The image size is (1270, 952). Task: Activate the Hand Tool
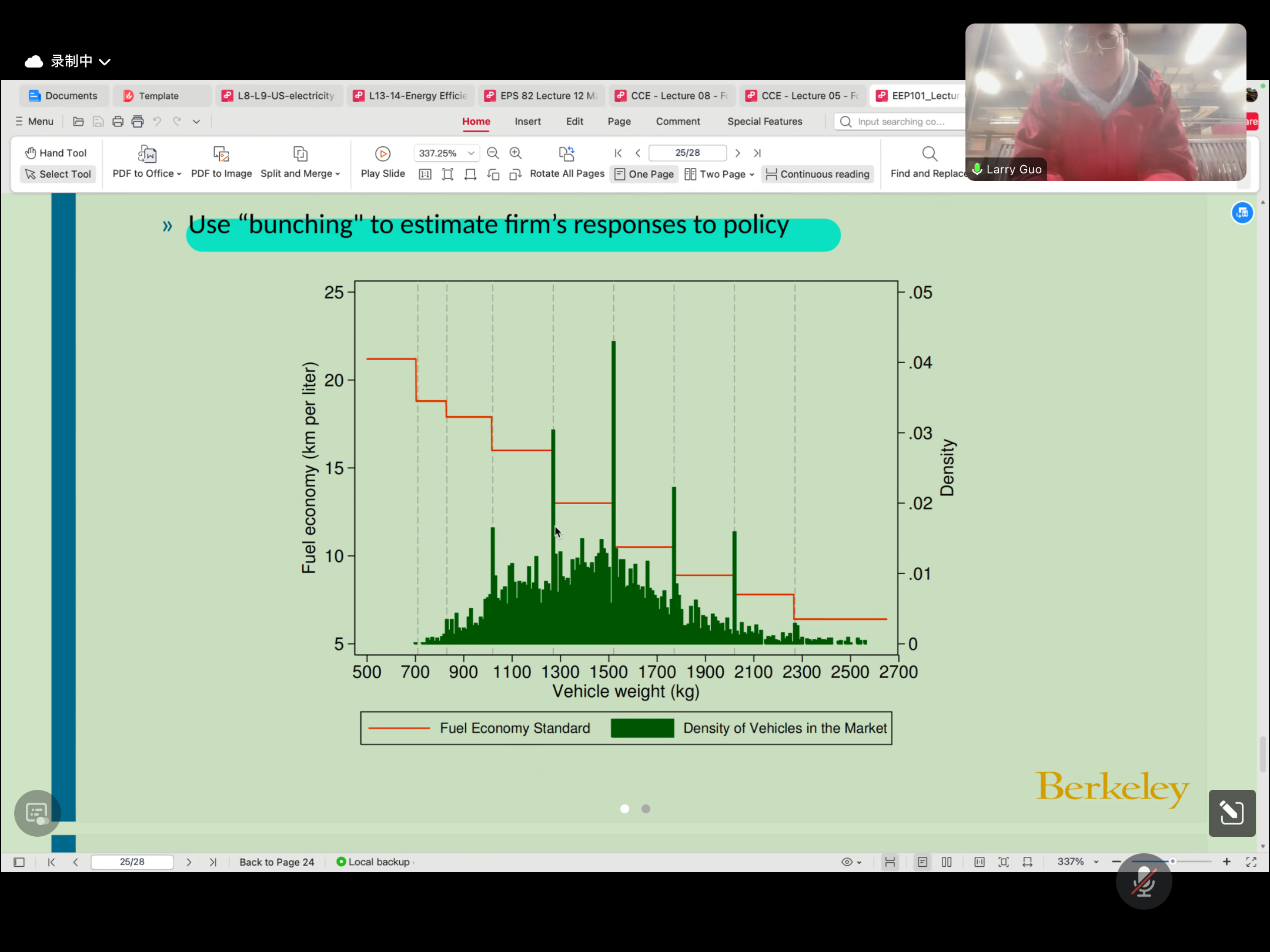pyautogui.click(x=56, y=153)
